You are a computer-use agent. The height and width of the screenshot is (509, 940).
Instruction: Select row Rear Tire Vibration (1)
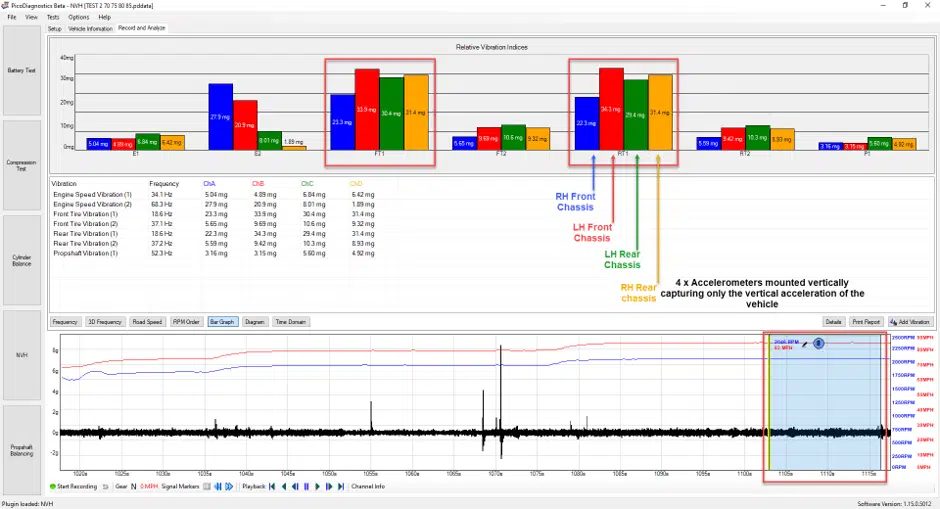(x=214, y=234)
